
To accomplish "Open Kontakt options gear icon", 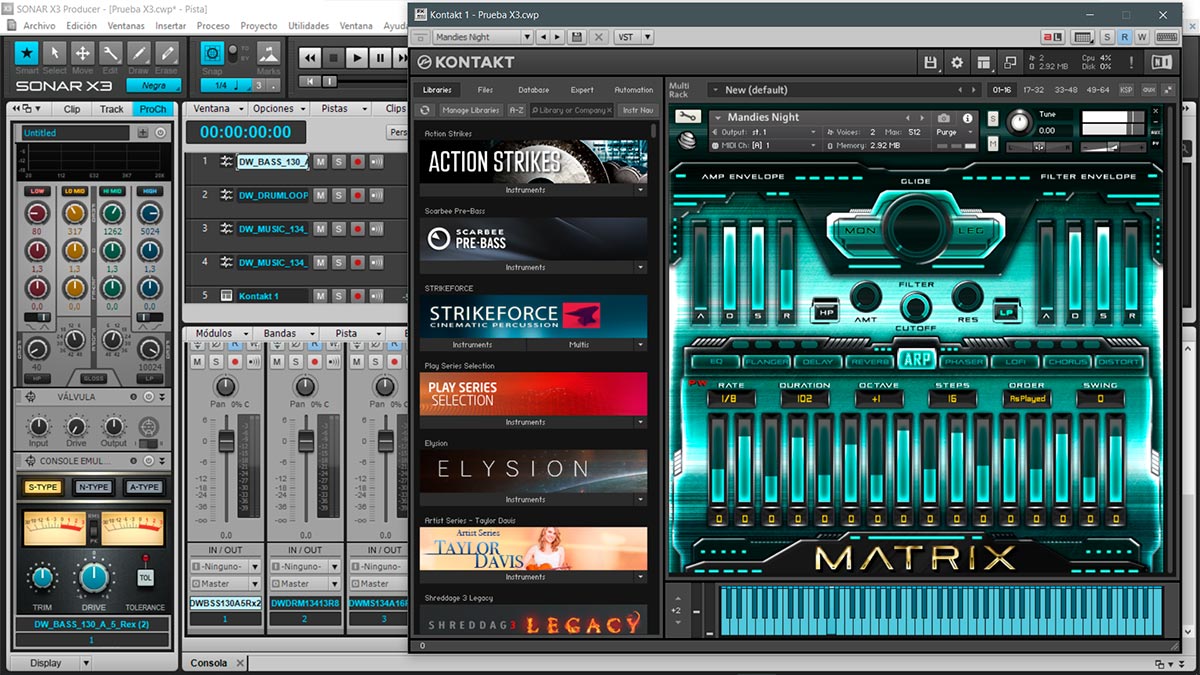I will click(957, 62).
